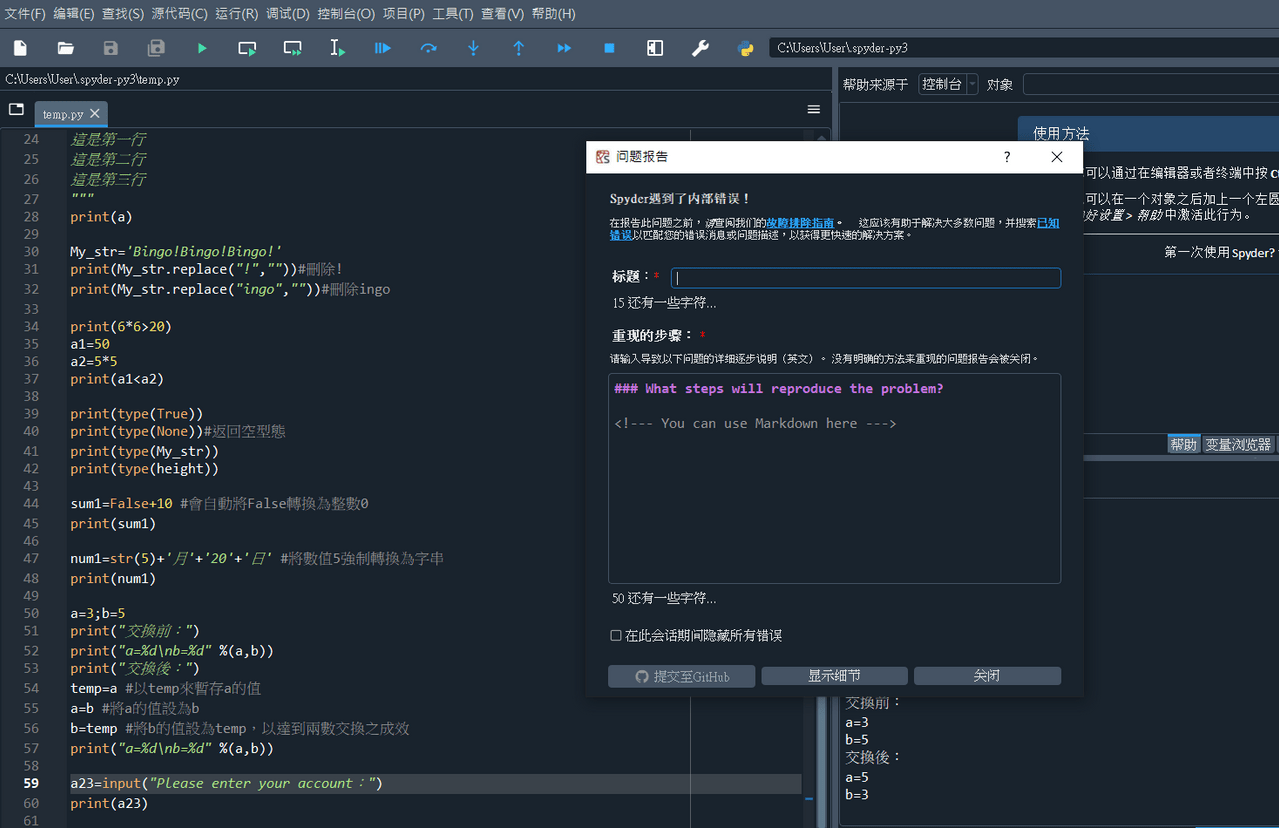Open the 运行(R) menu

[x=237, y=14]
